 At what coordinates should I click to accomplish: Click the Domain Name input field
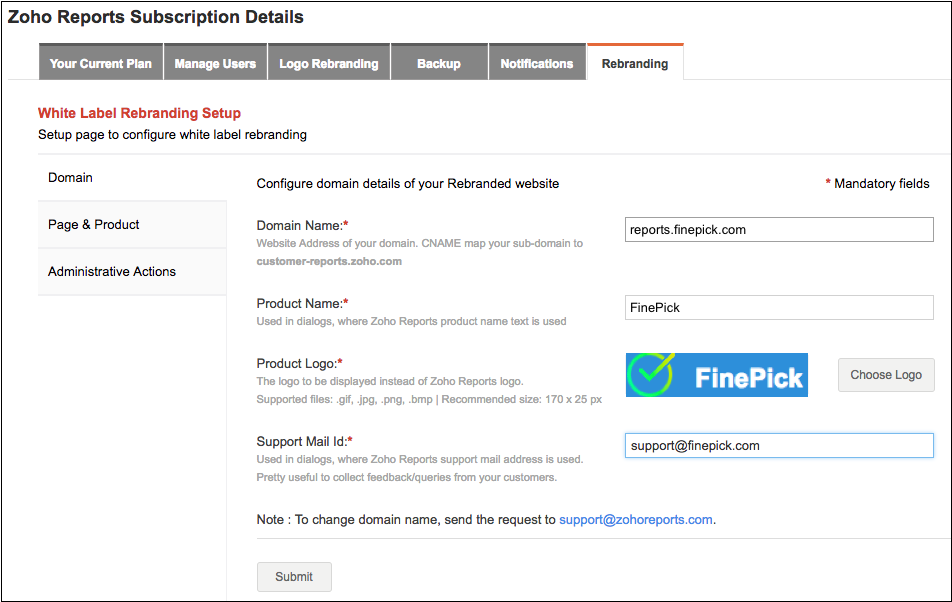tap(778, 230)
